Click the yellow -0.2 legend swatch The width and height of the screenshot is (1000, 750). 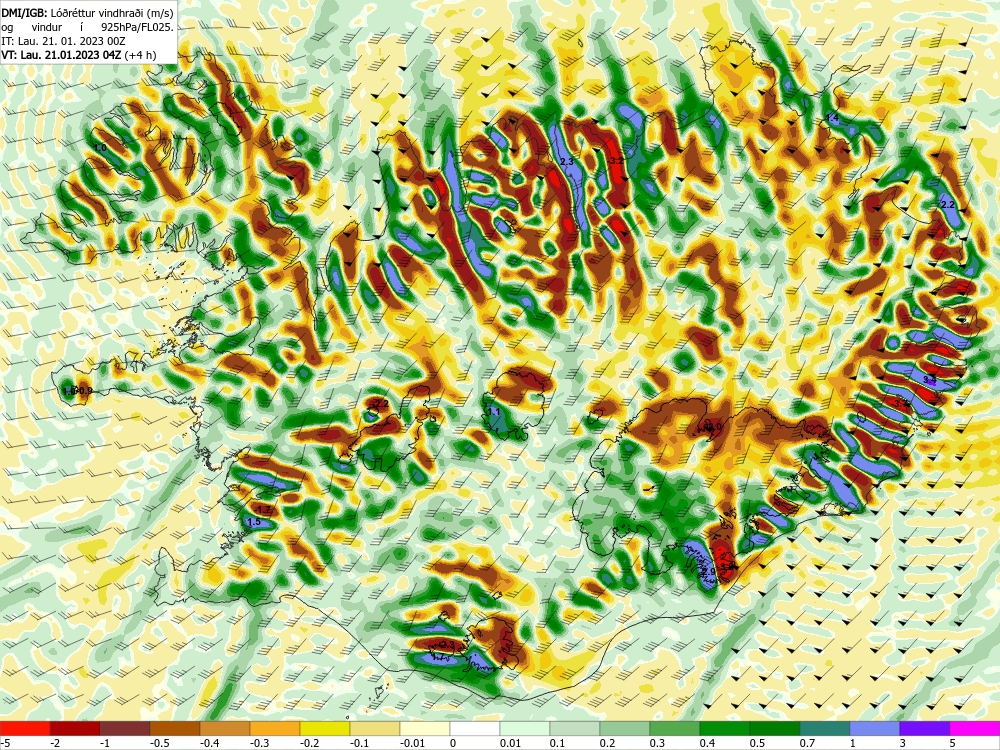point(325,728)
